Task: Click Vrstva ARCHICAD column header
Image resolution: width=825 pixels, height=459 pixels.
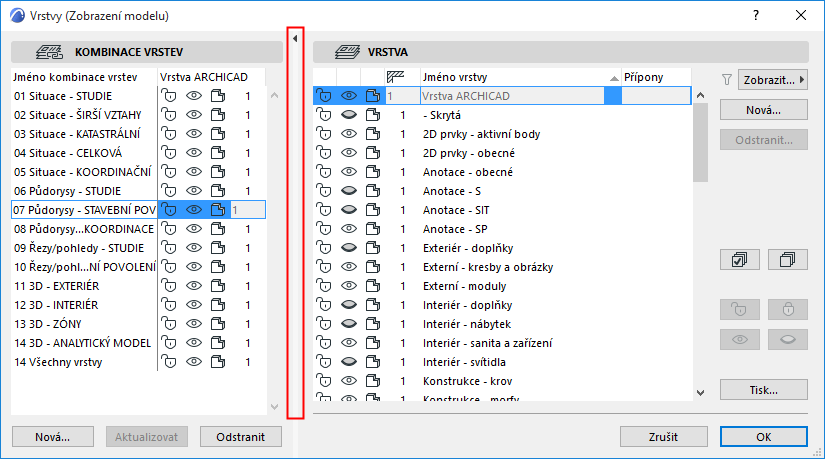Action: click(x=211, y=77)
